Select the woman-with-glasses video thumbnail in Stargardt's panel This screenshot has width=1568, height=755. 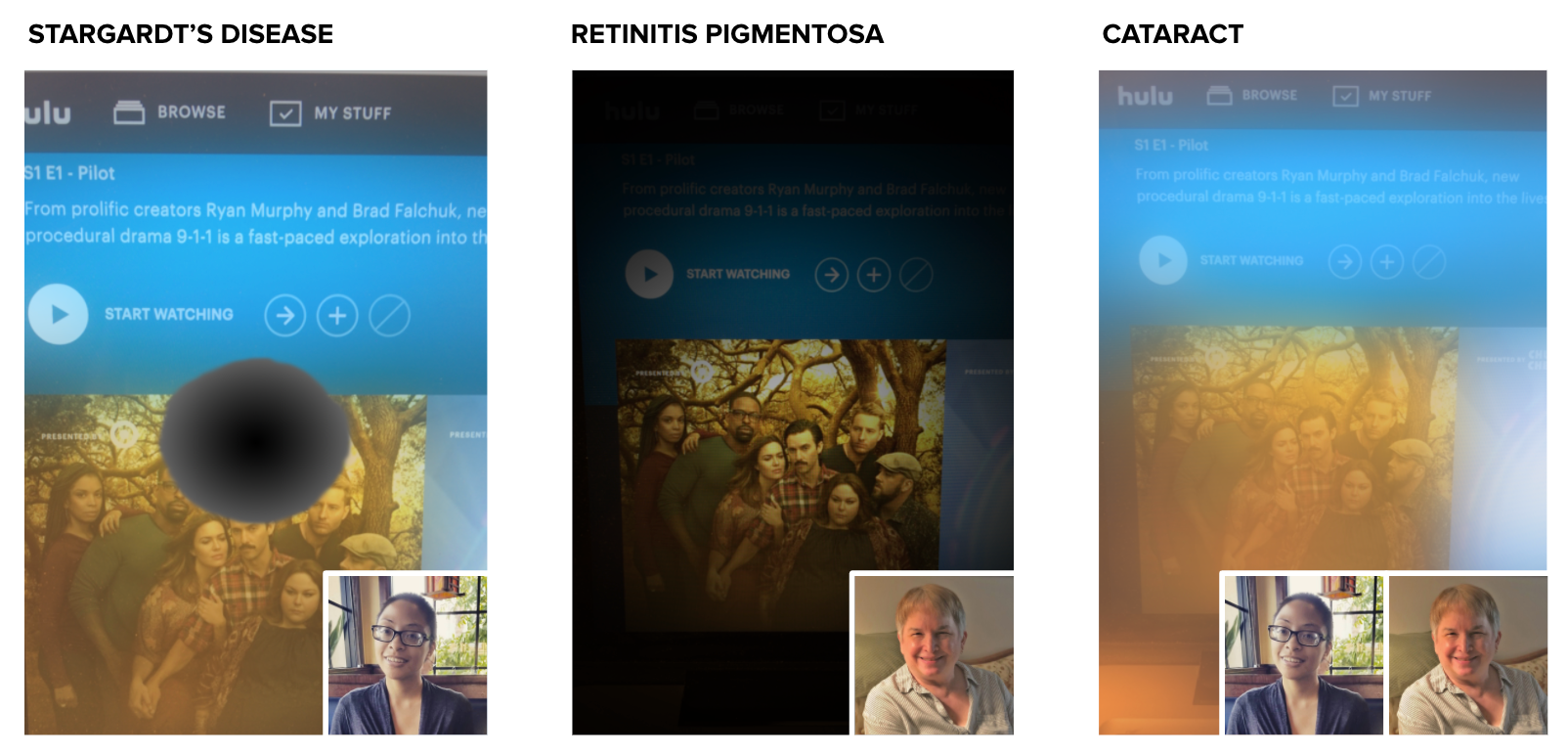pos(408,655)
